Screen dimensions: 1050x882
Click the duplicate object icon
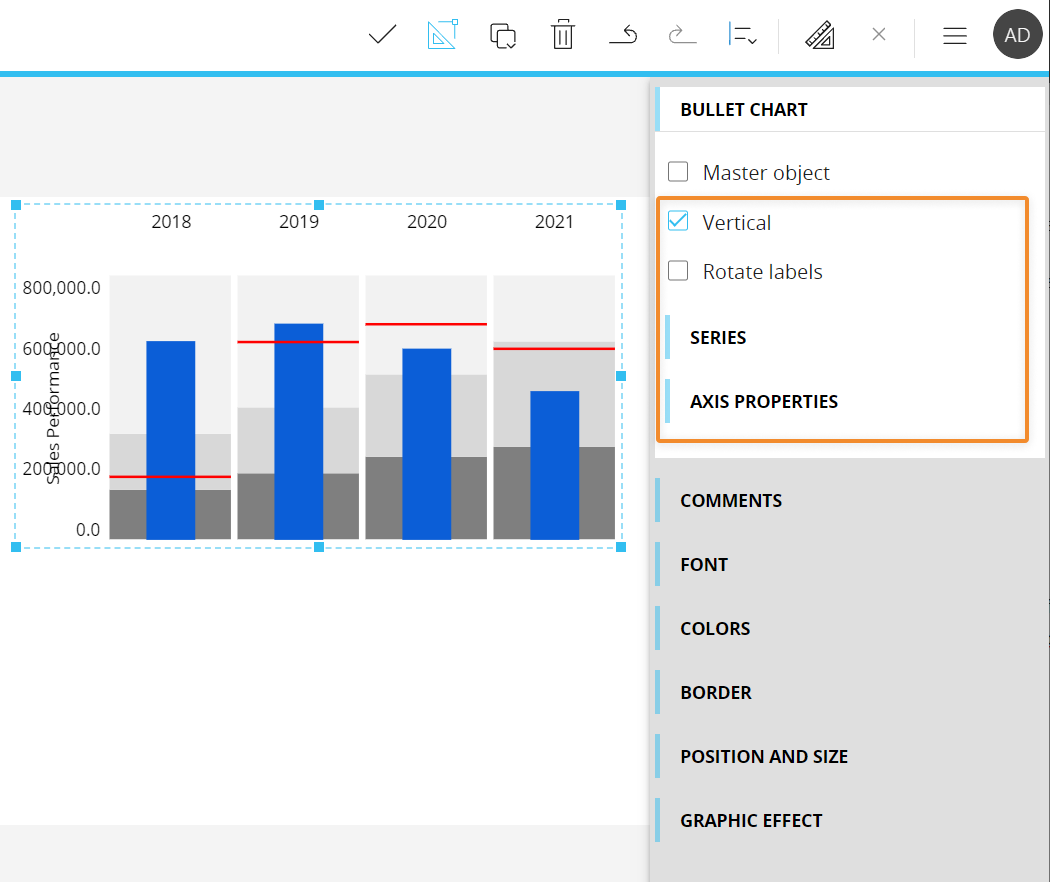pyautogui.click(x=503, y=35)
